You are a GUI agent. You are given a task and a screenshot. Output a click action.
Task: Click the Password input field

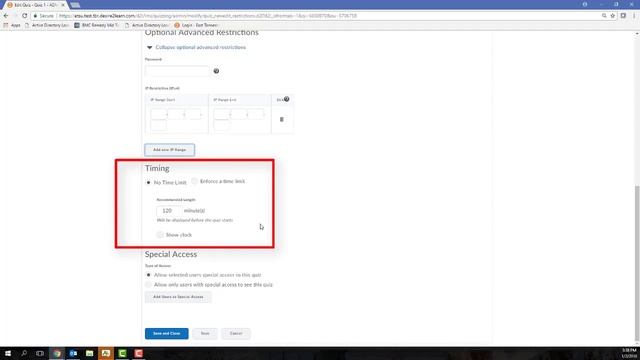click(x=177, y=71)
